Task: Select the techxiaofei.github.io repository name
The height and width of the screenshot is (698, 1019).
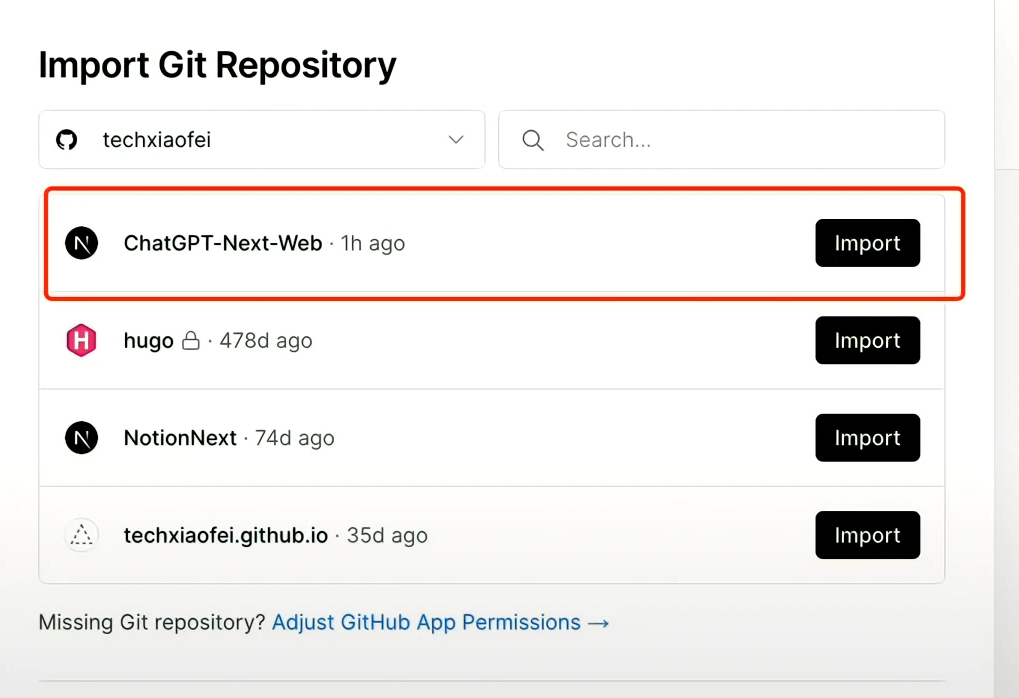Action: point(226,536)
